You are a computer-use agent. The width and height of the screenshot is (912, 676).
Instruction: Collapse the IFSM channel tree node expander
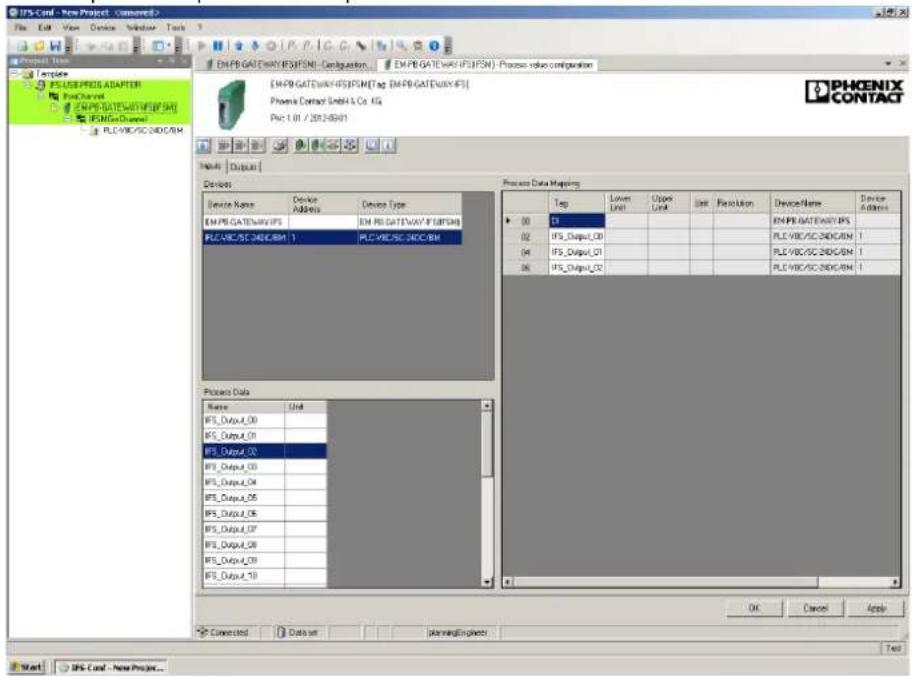68,119
